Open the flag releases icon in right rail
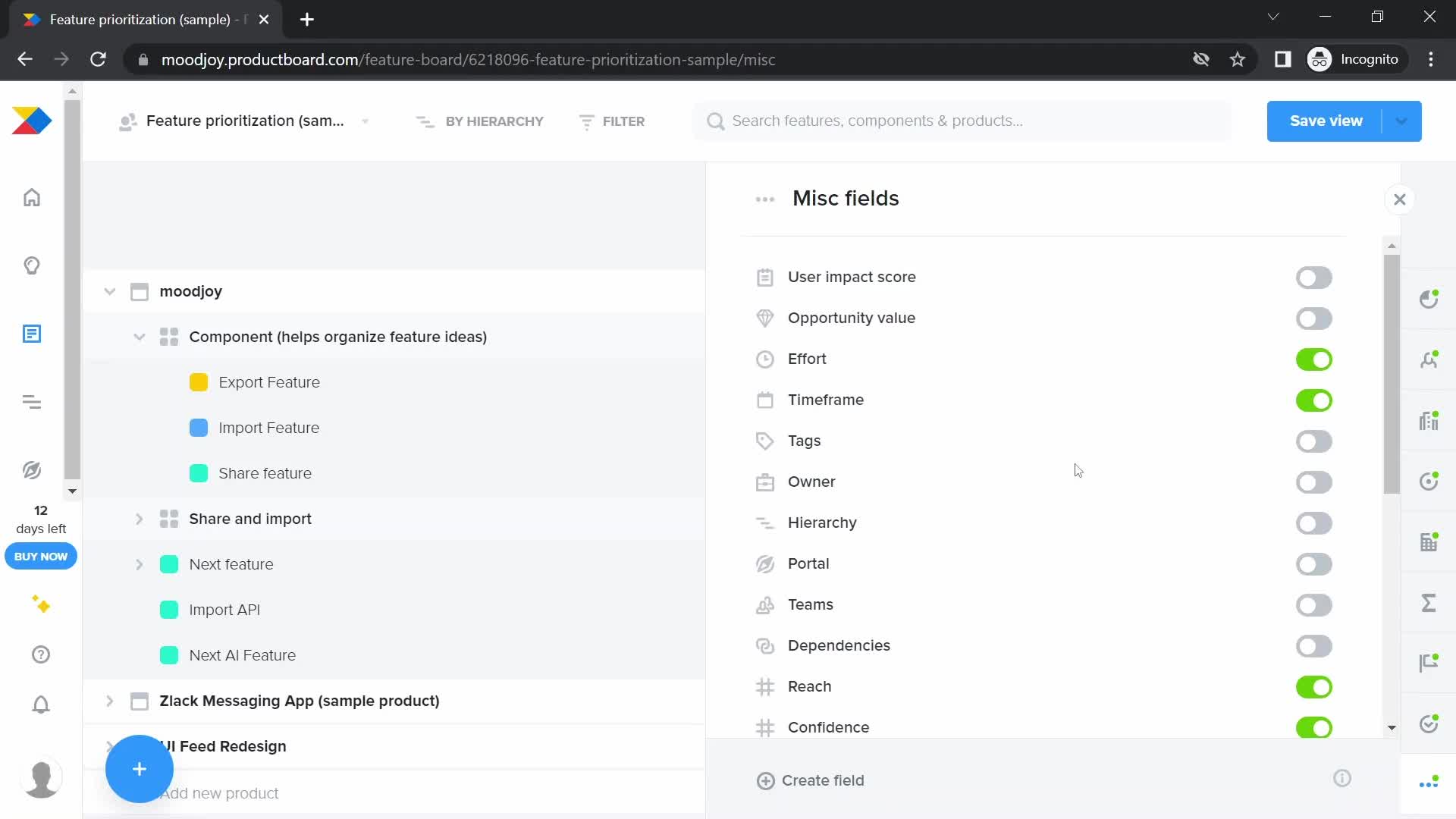The width and height of the screenshot is (1456, 819). click(x=1429, y=663)
